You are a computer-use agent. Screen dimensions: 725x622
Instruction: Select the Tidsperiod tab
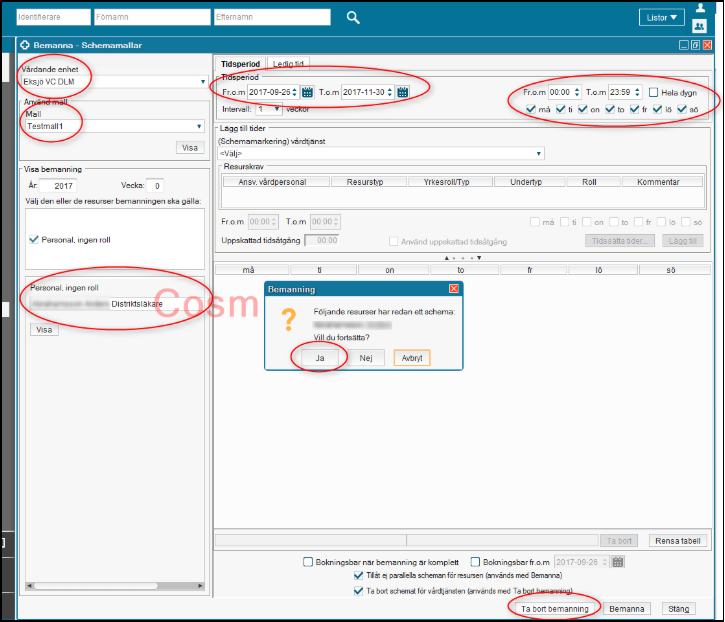pos(239,63)
